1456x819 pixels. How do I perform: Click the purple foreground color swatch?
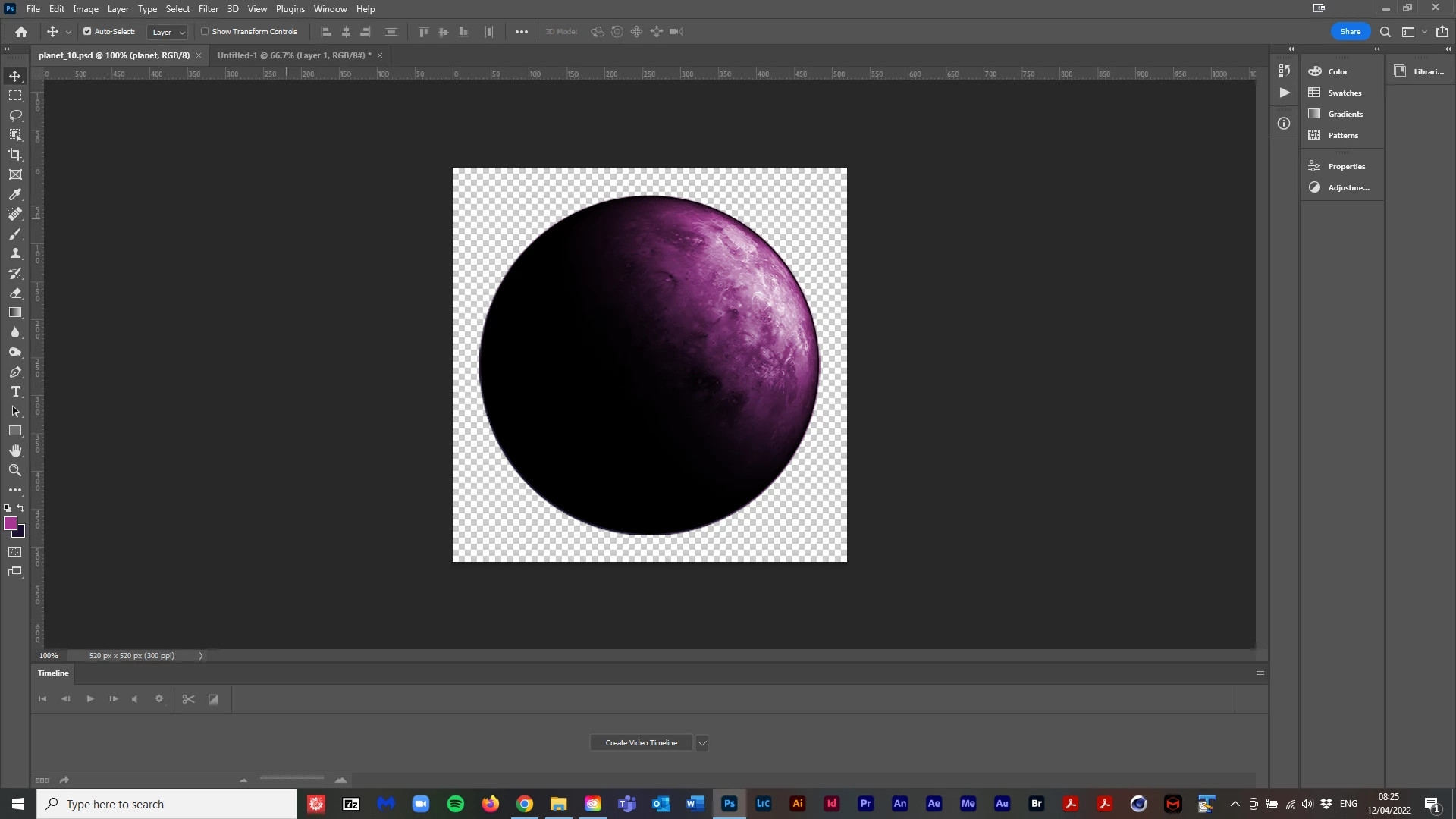pyautogui.click(x=10, y=523)
